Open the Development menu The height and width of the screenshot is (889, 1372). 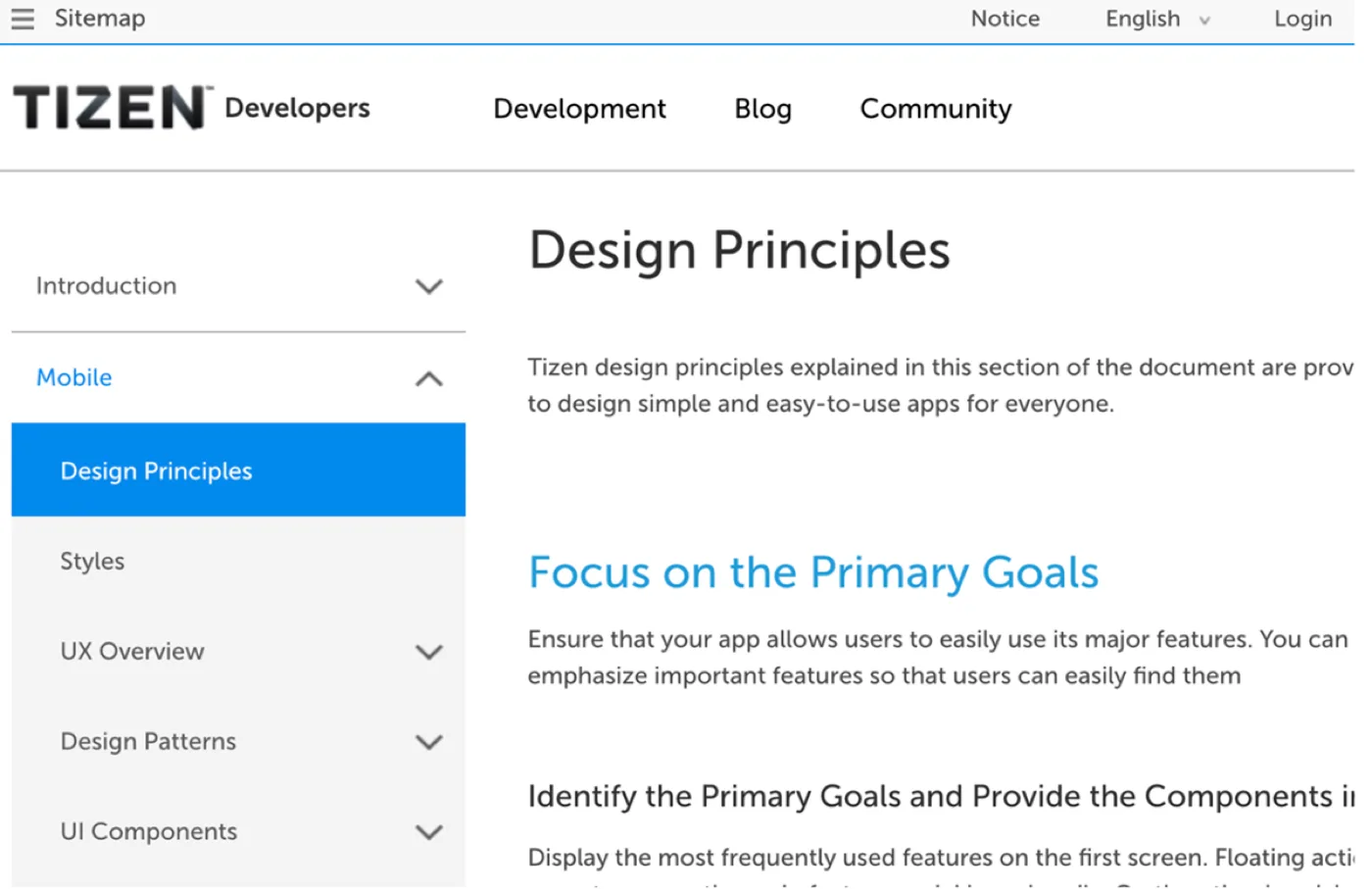click(579, 108)
